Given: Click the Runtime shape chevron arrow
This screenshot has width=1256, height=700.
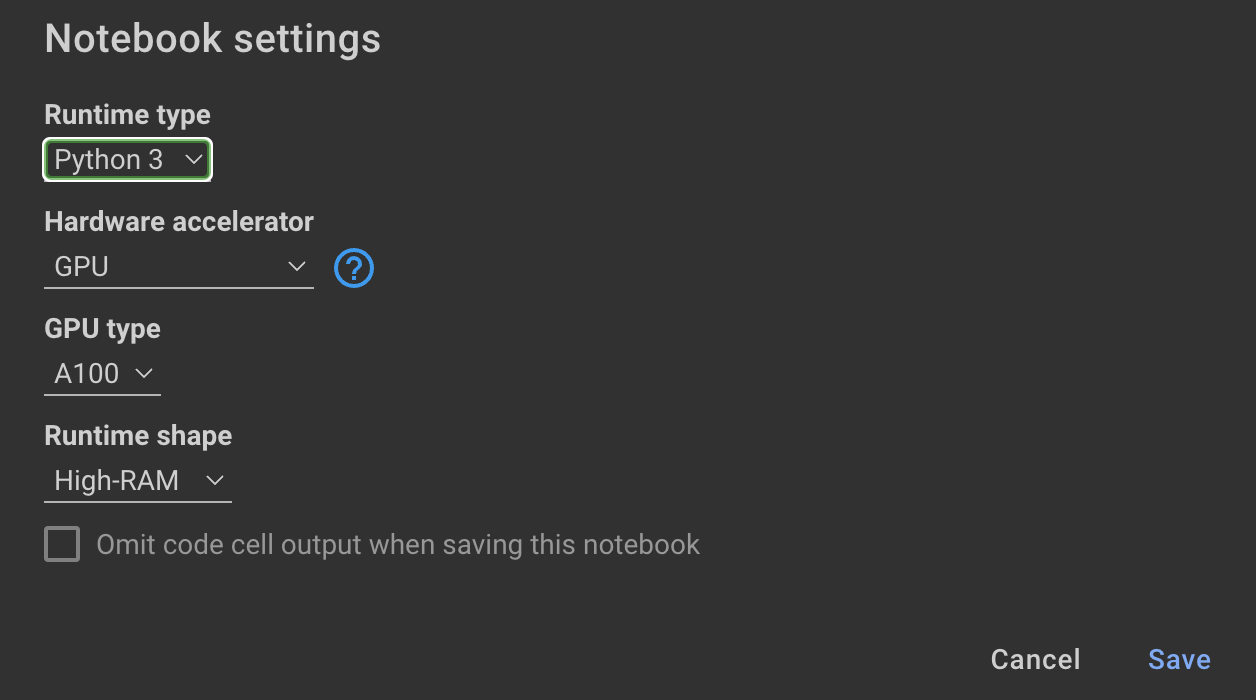Looking at the screenshot, I should [x=214, y=480].
